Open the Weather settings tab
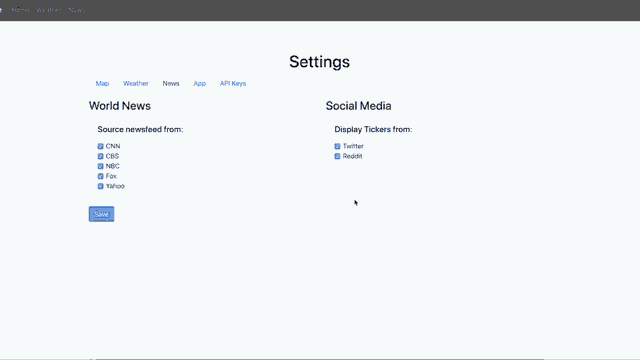The height and width of the screenshot is (360, 640). pyautogui.click(x=136, y=83)
